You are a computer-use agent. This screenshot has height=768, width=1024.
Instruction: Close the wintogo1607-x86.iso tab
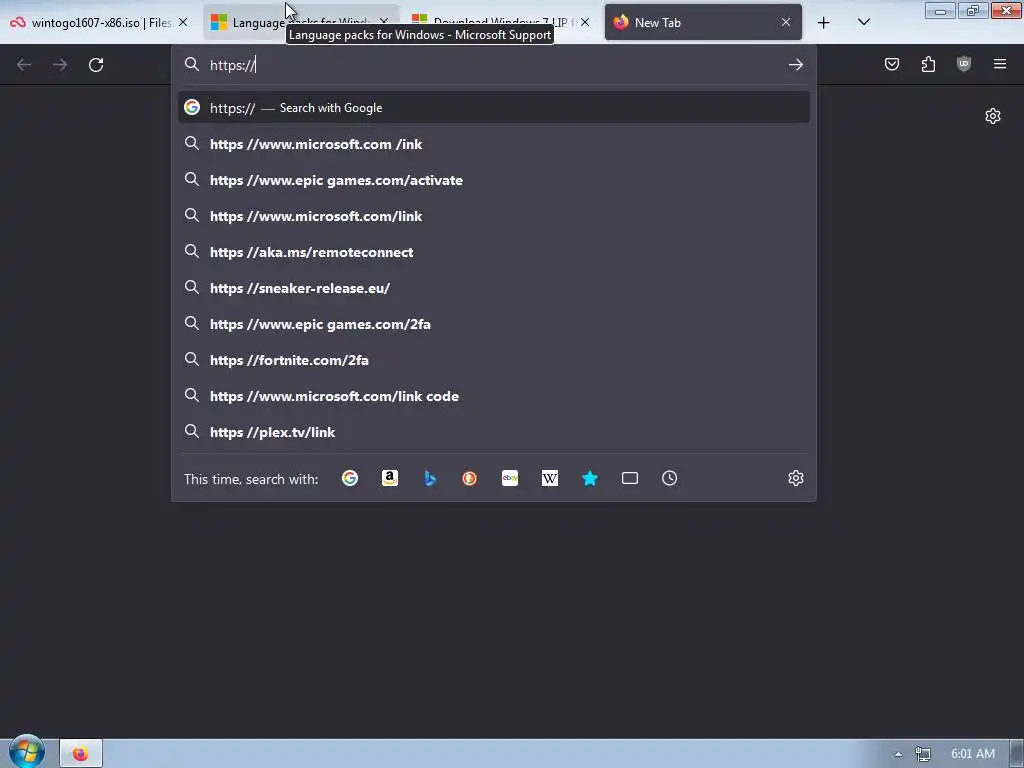pos(183,22)
